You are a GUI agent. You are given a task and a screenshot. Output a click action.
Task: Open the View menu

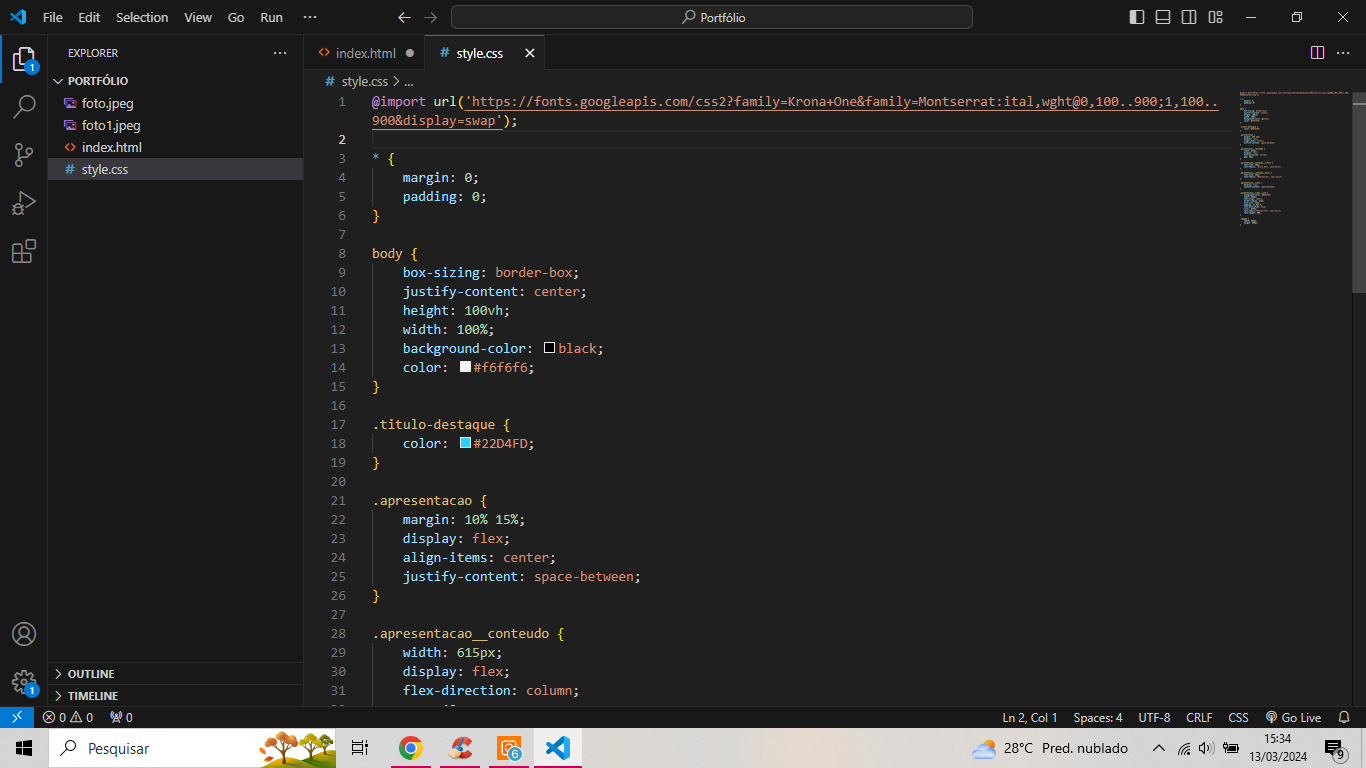coord(198,17)
